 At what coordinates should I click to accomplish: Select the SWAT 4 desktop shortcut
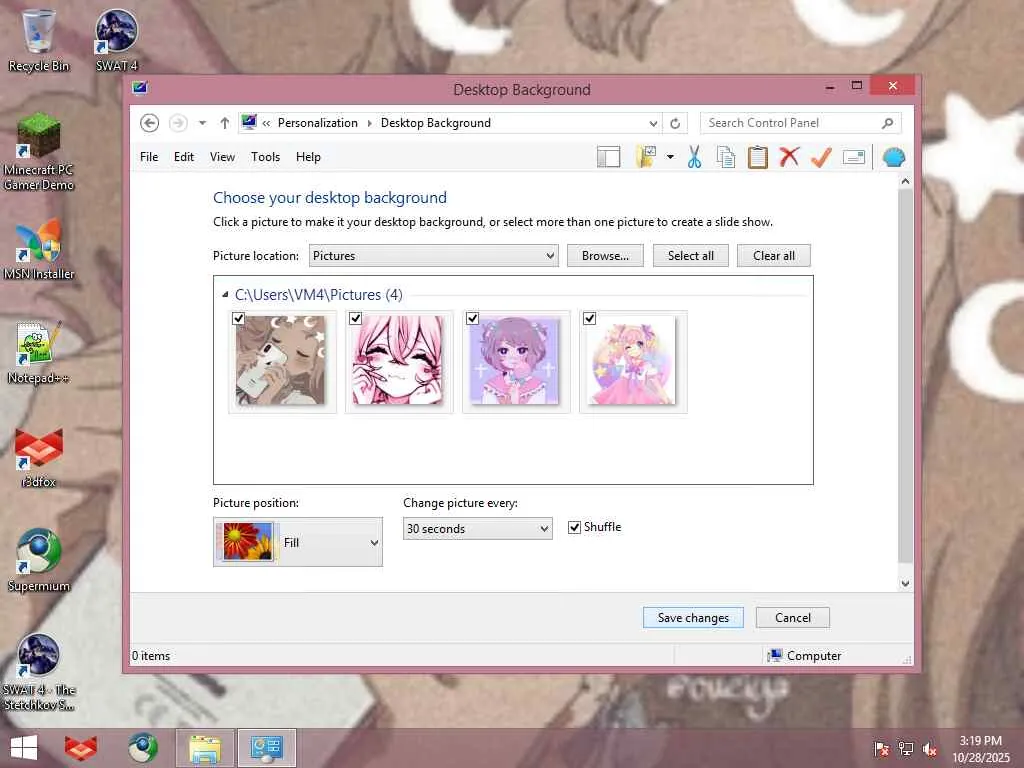click(116, 39)
